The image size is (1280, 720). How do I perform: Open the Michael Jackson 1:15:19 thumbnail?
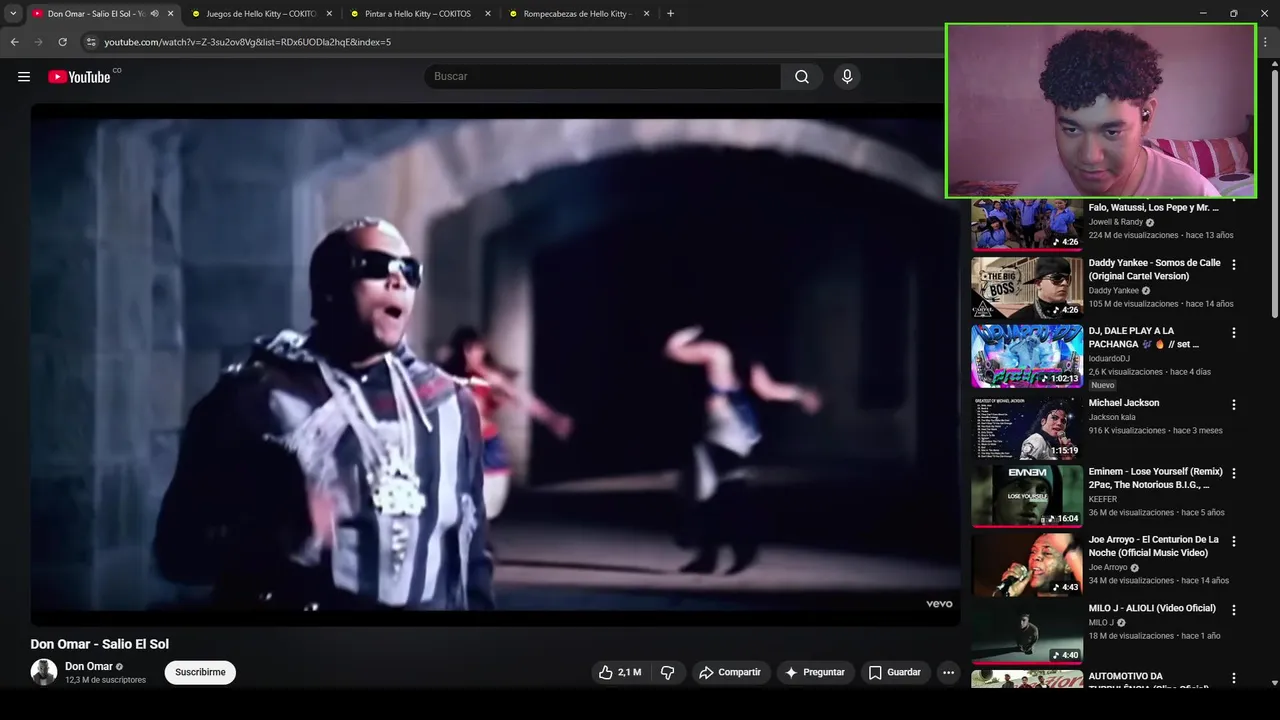(x=1027, y=428)
